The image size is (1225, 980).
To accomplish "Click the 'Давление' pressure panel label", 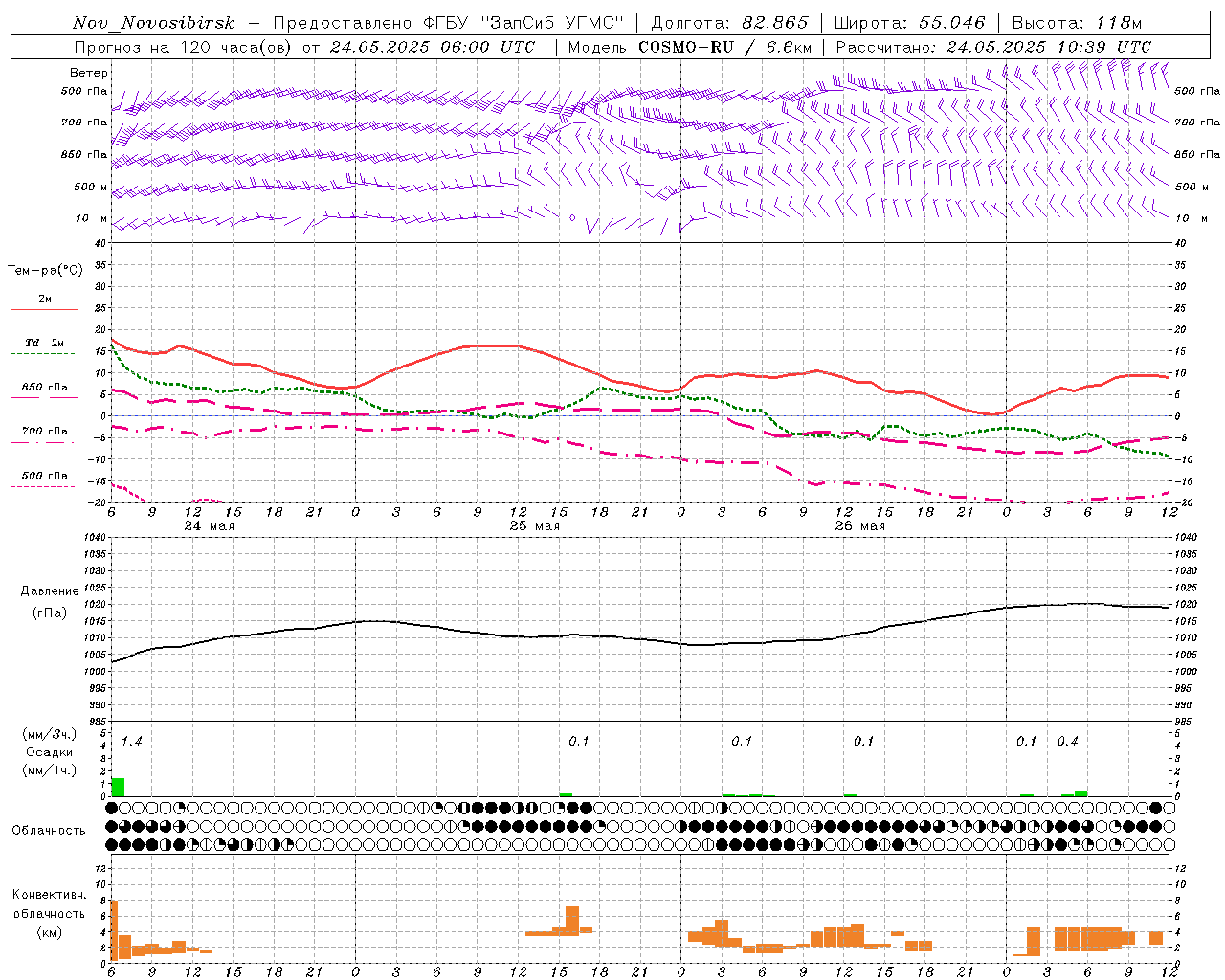I will pyautogui.click(x=50, y=591).
